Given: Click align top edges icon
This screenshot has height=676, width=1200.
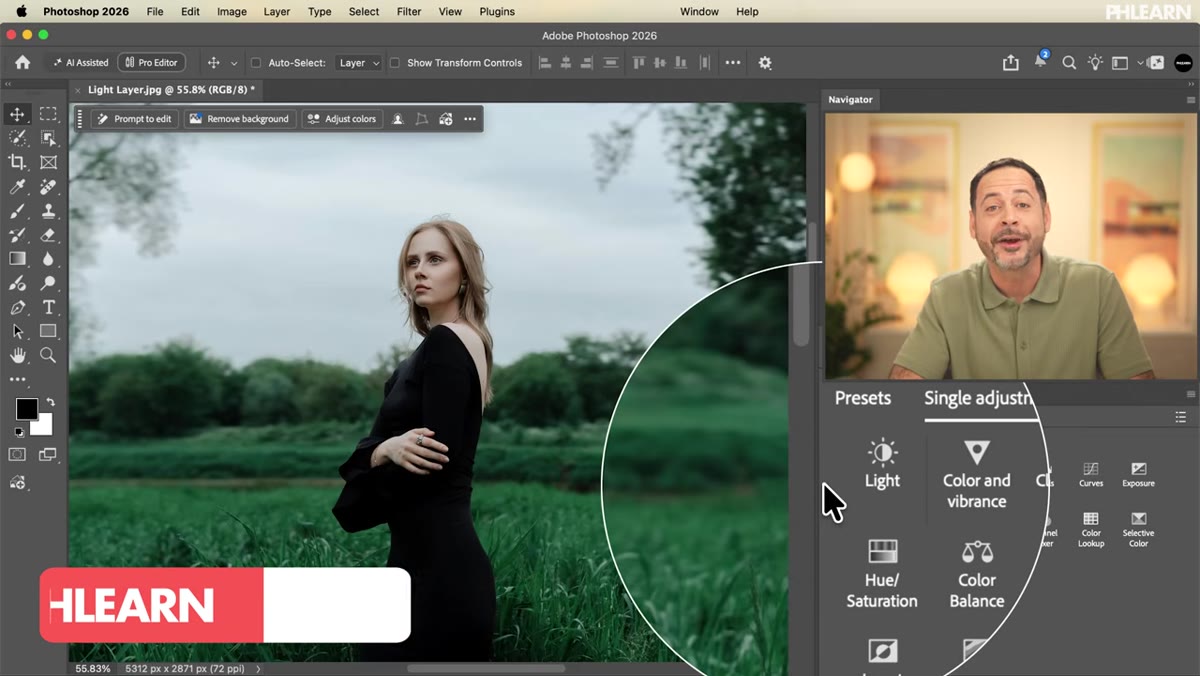Looking at the screenshot, I should [x=639, y=62].
